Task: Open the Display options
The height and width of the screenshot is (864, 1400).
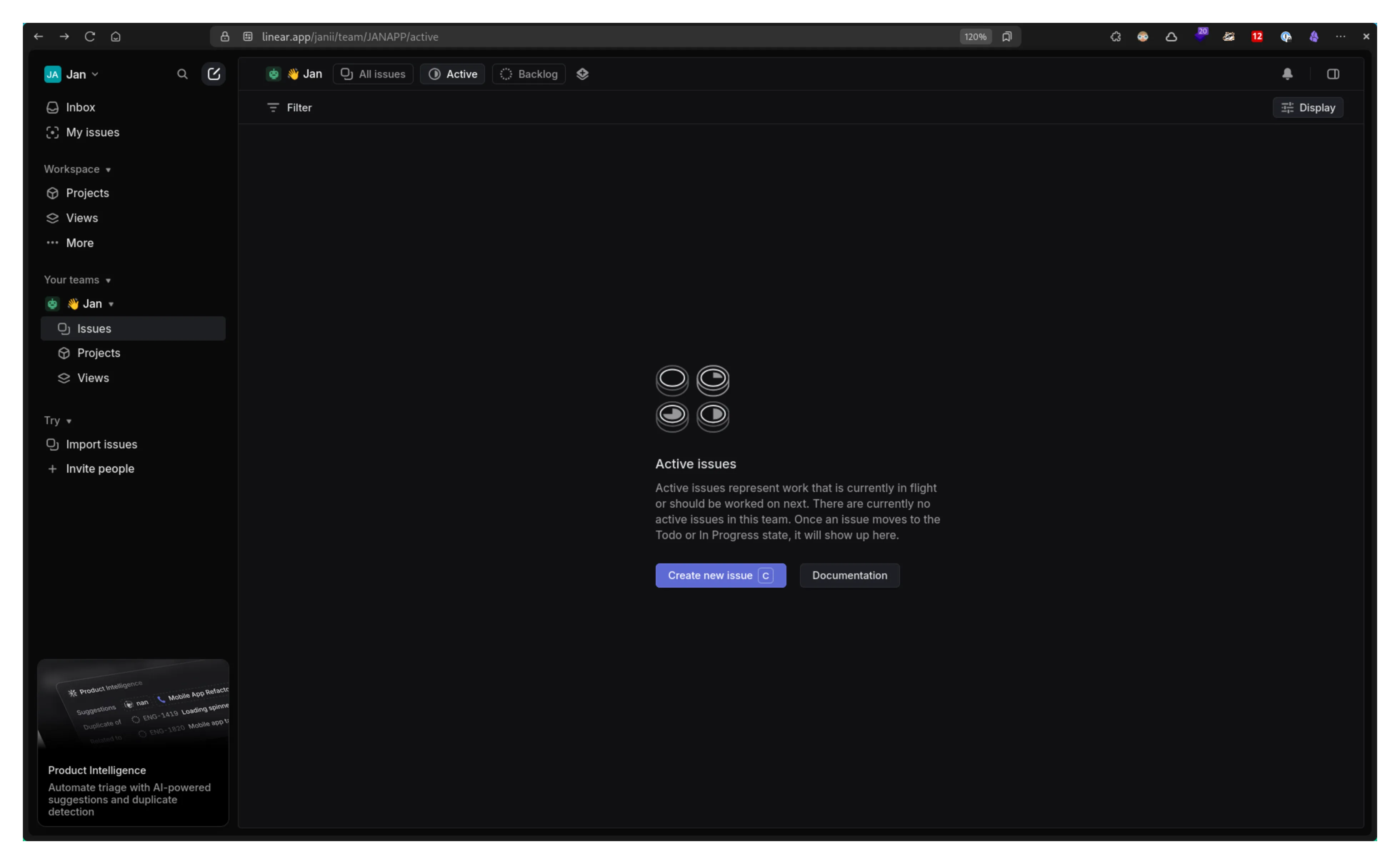Action: point(1308,107)
